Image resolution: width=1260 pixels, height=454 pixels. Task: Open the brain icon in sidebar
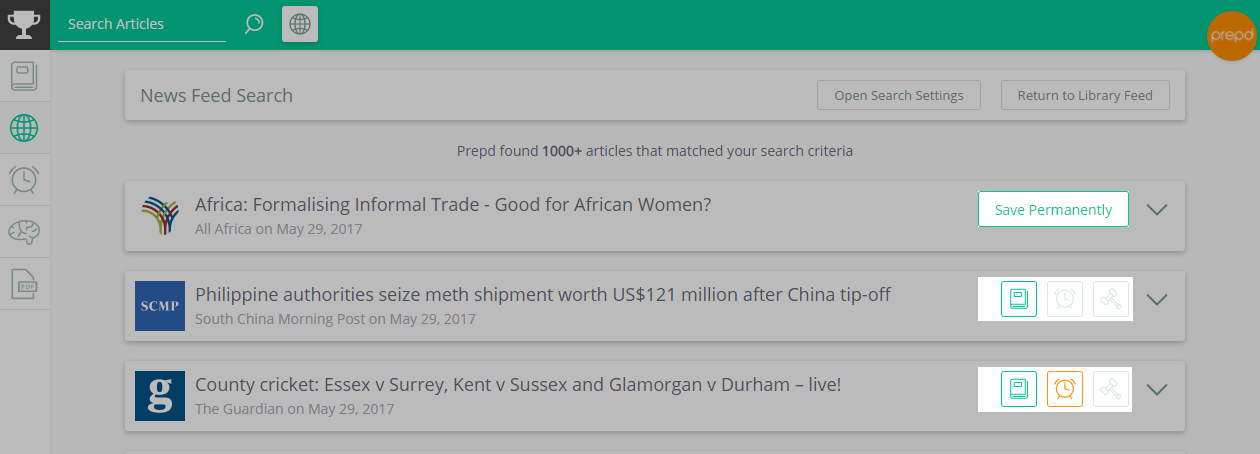point(24,232)
